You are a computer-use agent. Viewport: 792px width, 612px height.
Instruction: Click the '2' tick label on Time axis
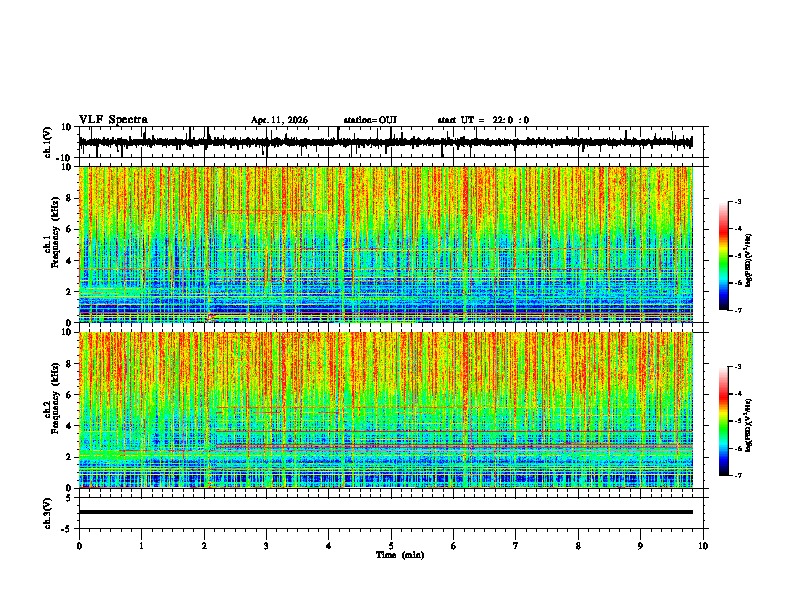pos(204,546)
